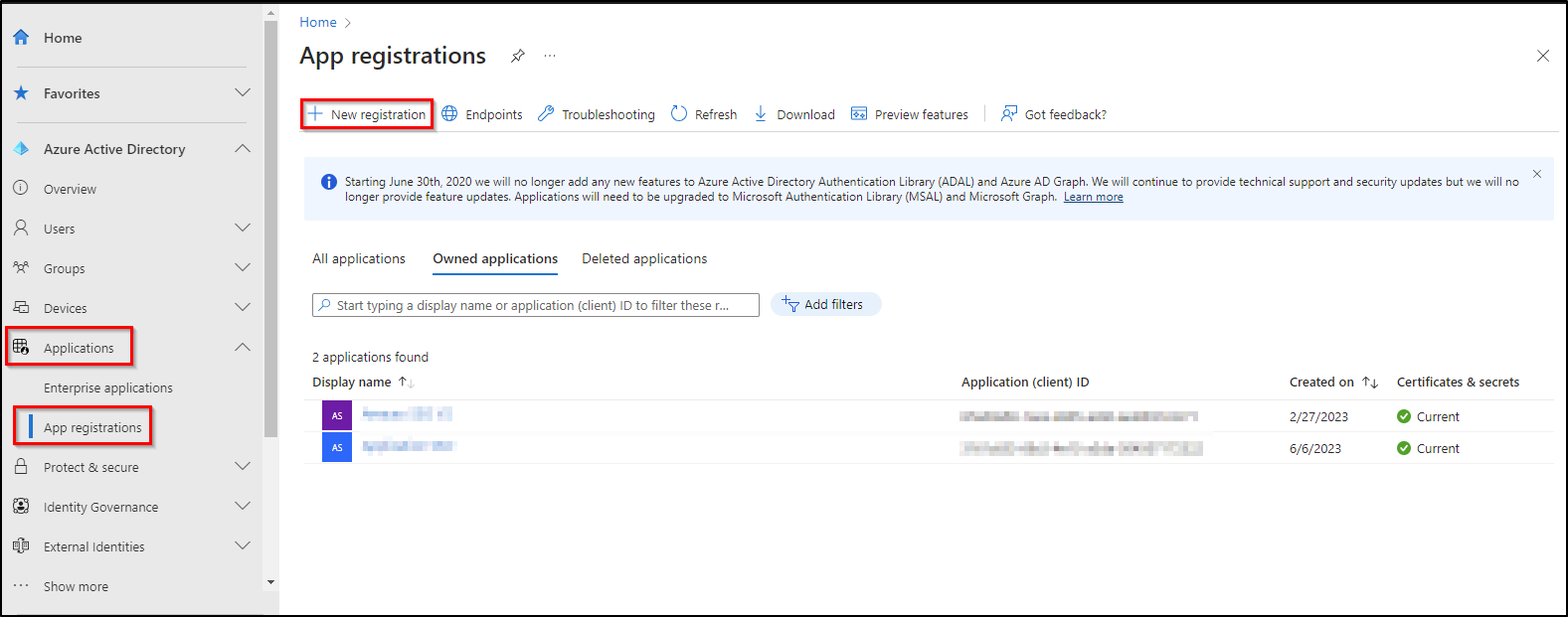Expand the Users section in sidebar

[242, 229]
